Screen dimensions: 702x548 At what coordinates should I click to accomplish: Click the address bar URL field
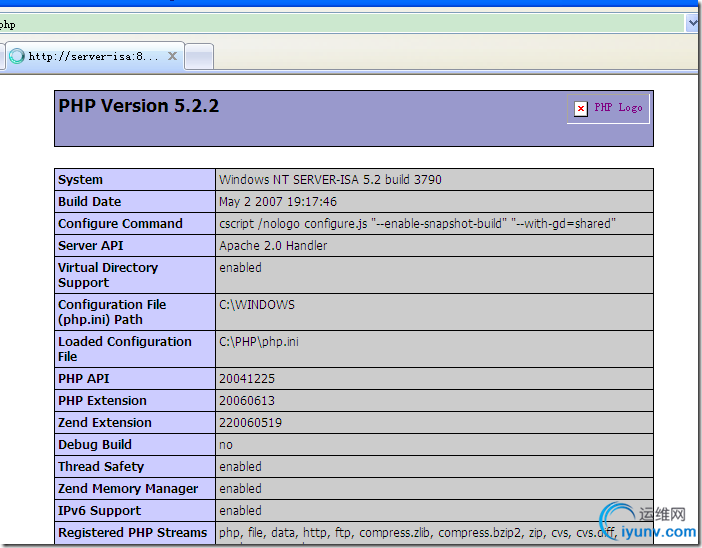tap(342, 23)
